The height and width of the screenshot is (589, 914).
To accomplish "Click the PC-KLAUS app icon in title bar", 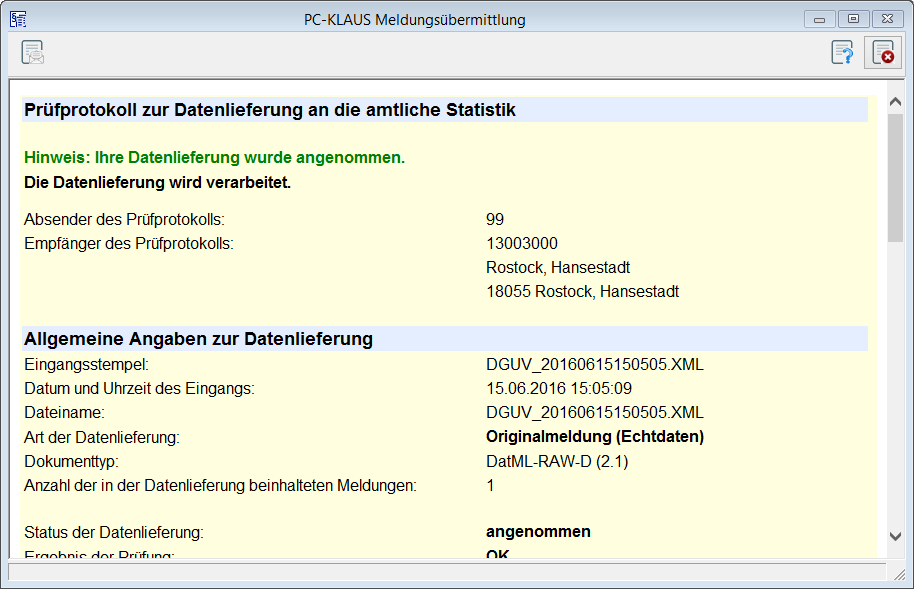I will click(x=18, y=19).
